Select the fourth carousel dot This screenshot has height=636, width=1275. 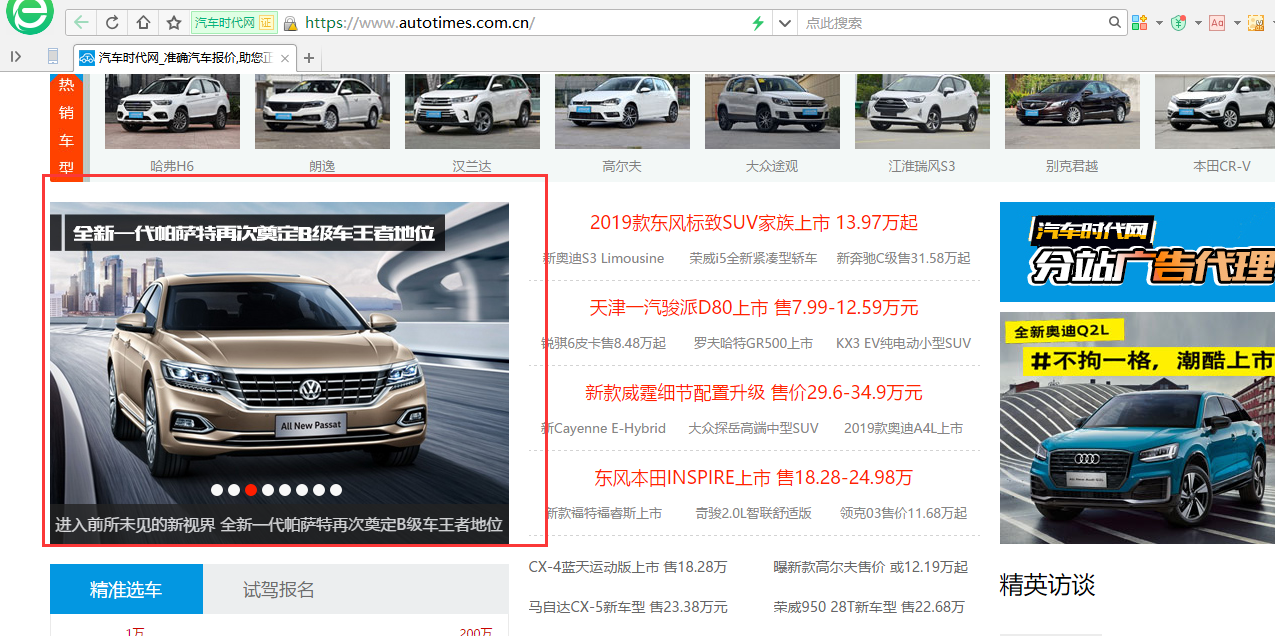pos(268,490)
